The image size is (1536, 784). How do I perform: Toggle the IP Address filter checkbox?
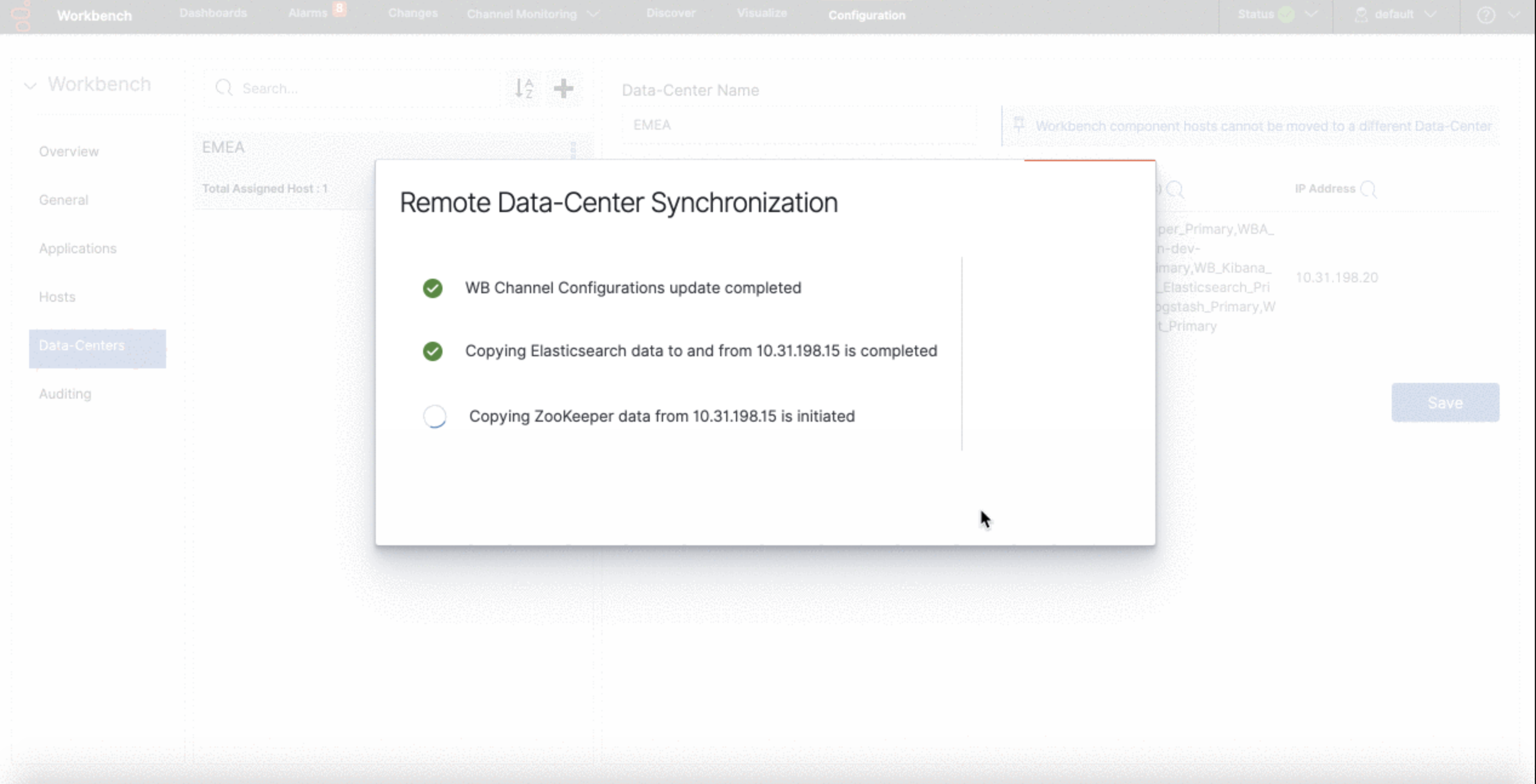coord(1368,188)
